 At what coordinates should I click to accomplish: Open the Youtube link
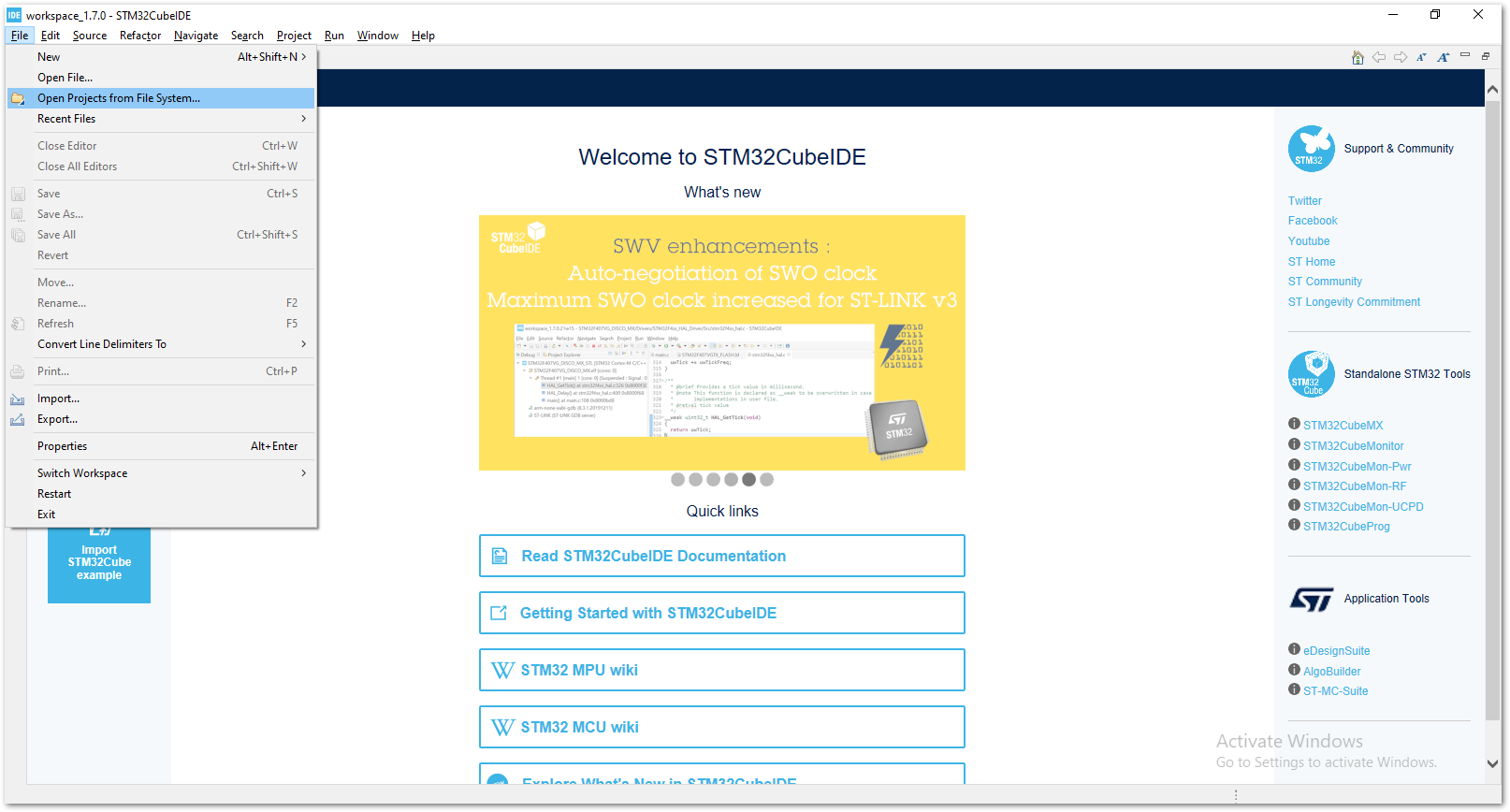tap(1308, 241)
